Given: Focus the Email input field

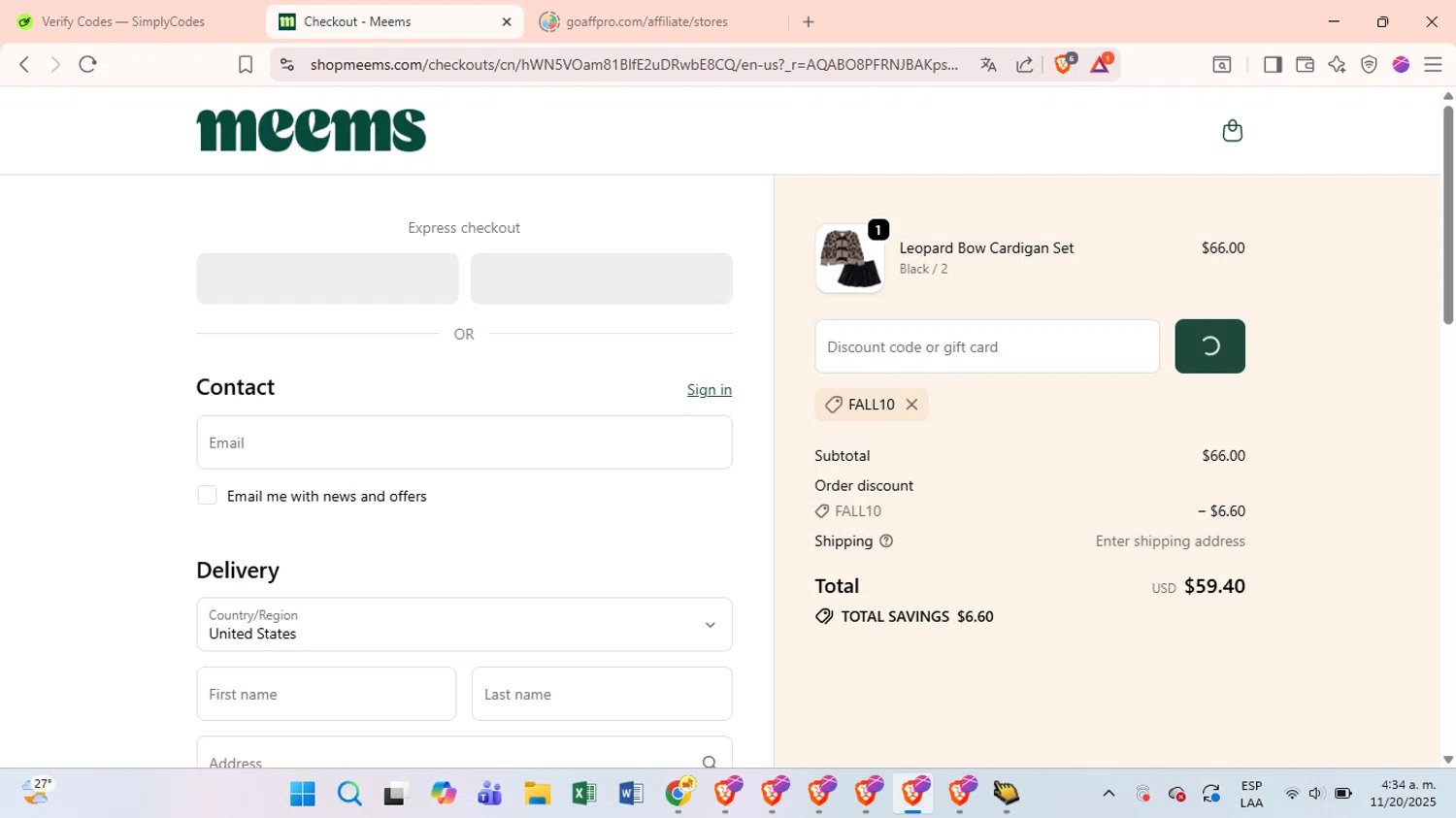Looking at the screenshot, I should click(464, 442).
